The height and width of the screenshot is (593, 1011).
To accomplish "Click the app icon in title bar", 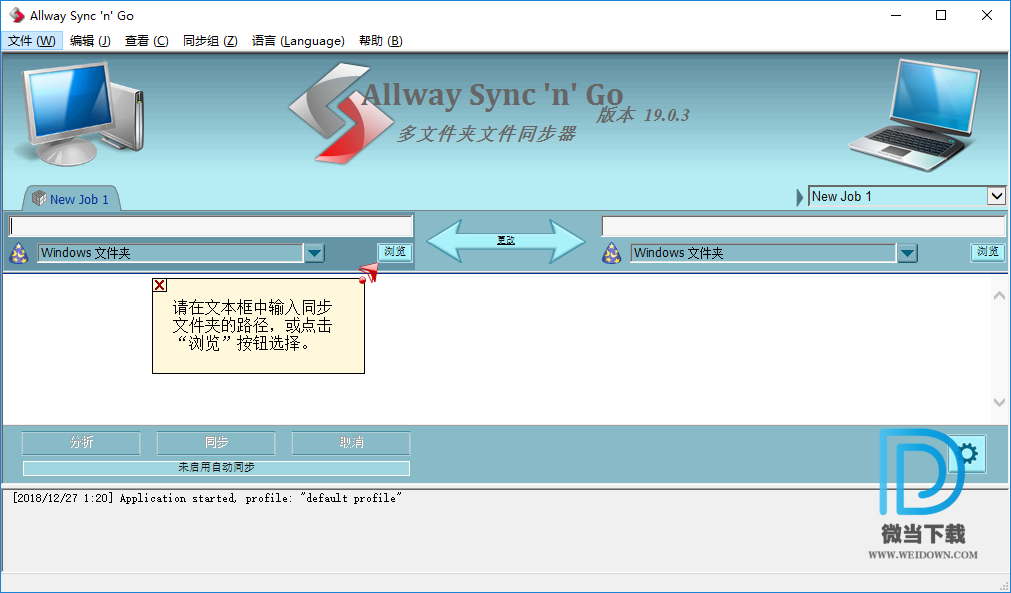I will point(16,15).
